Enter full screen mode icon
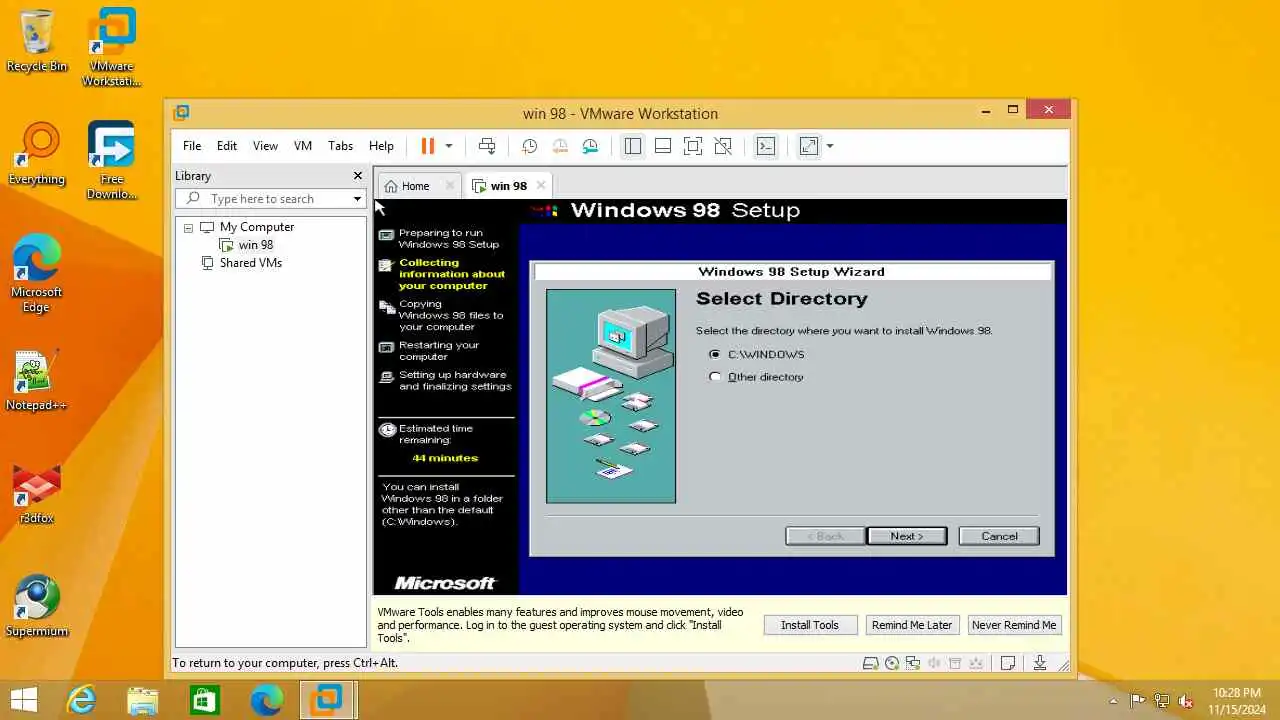The image size is (1280, 720). click(693, 146)
